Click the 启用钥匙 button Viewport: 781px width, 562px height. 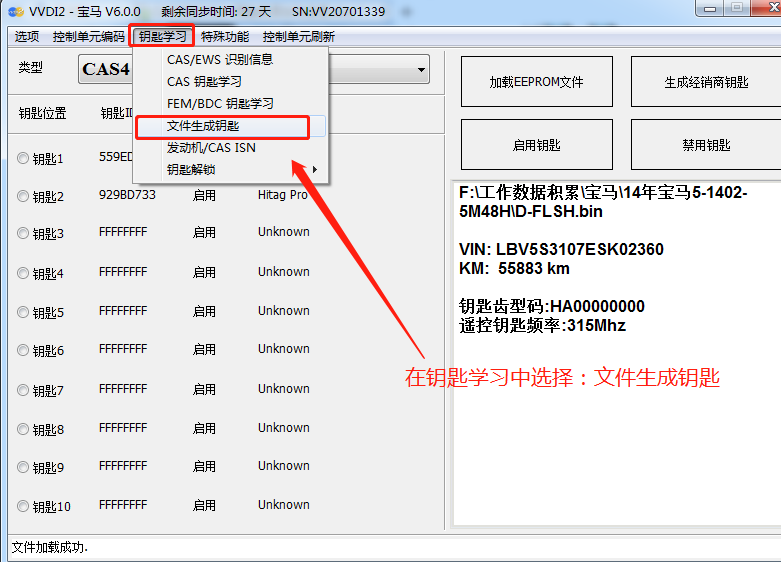(x=536, y=145)
